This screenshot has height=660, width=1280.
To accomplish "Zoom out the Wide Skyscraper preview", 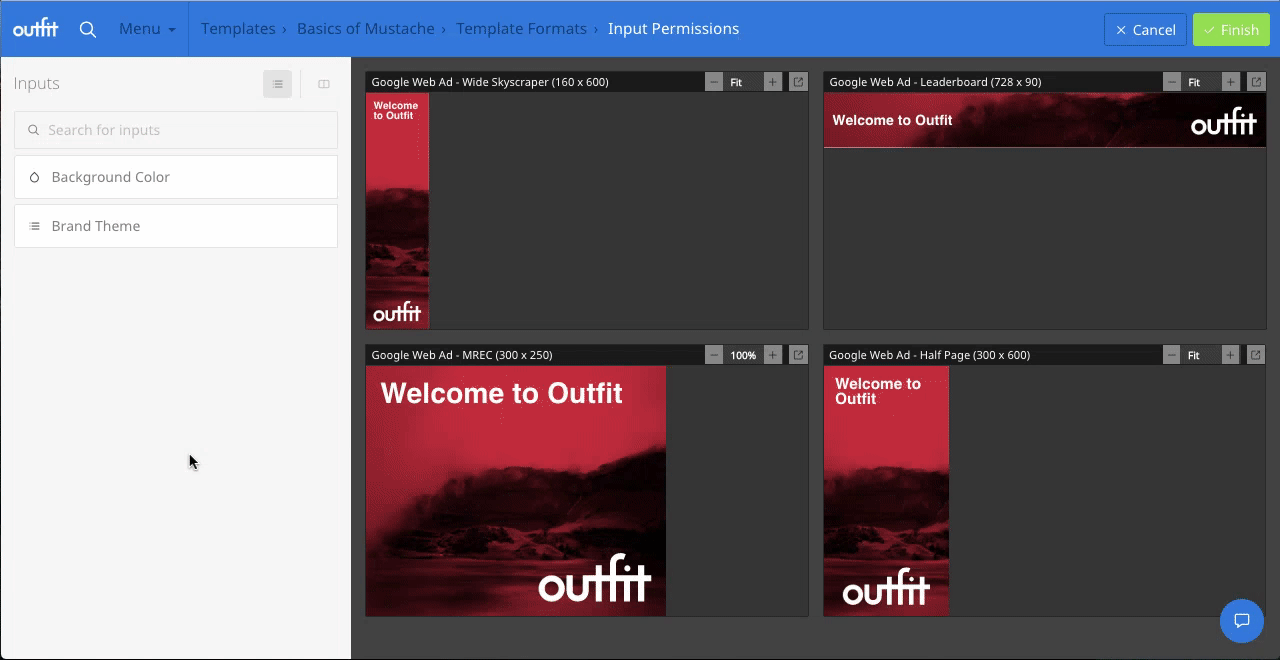I will [x=714, y=82].
